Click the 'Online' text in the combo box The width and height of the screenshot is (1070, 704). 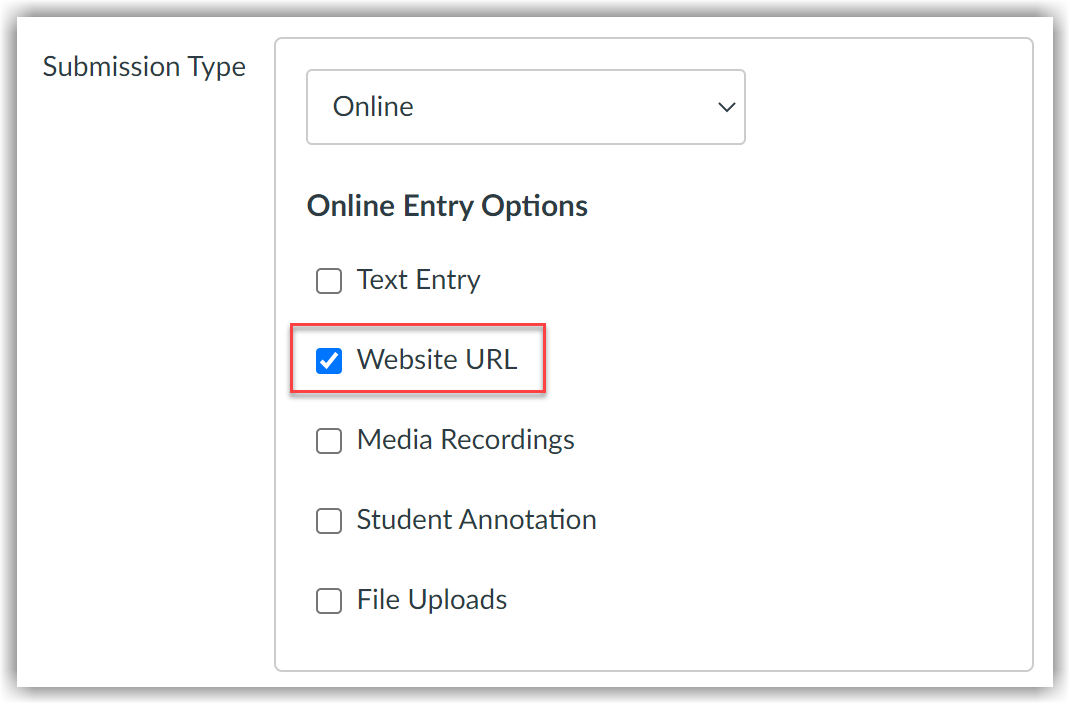[373, 107]
